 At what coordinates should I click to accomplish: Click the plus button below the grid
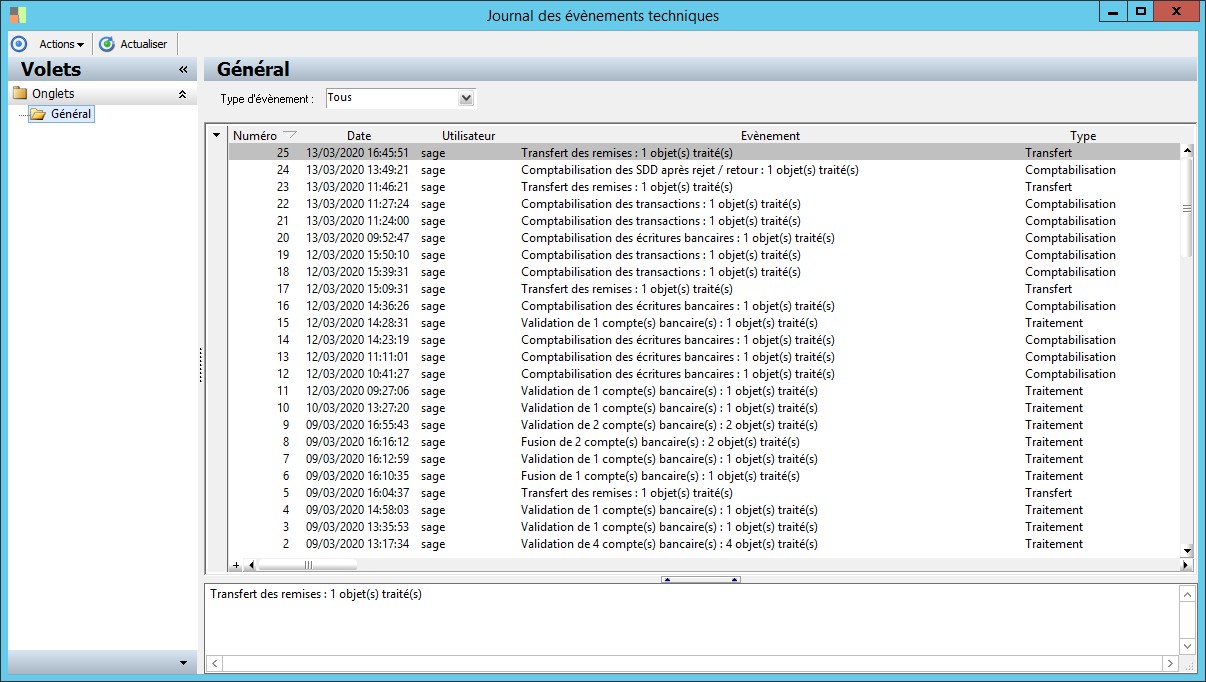tap(237, 565)
